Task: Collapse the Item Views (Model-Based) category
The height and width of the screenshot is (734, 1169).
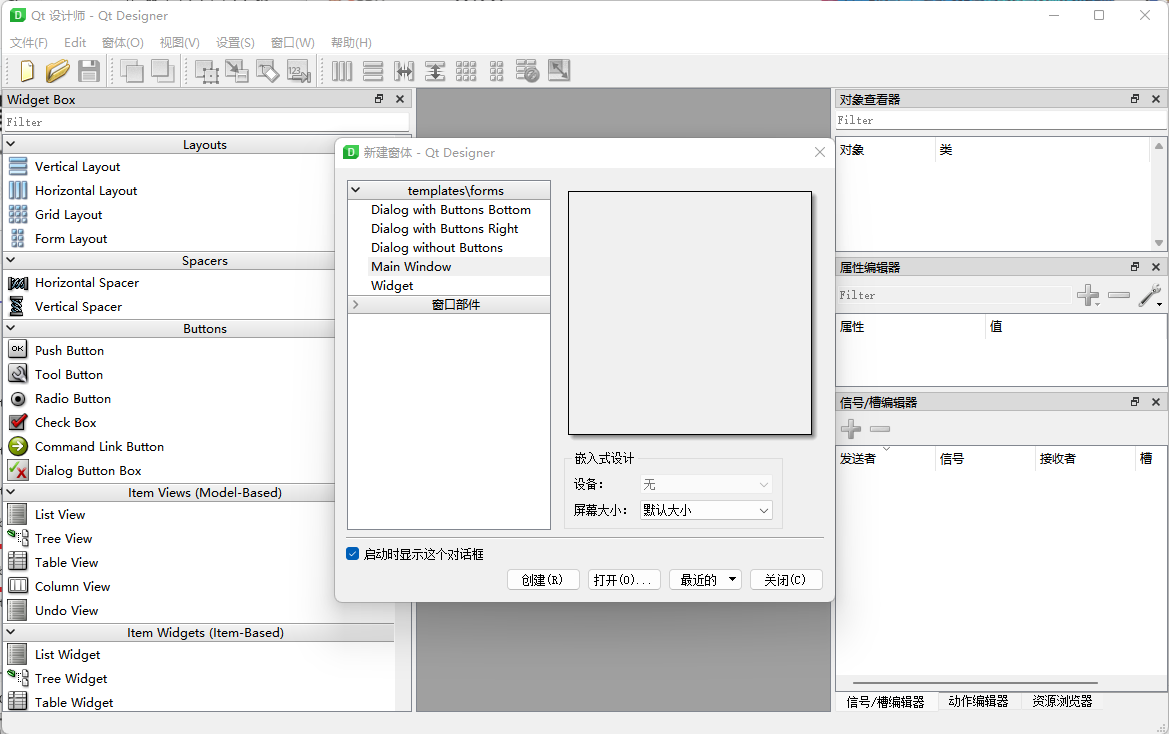Action: [11, 492]
